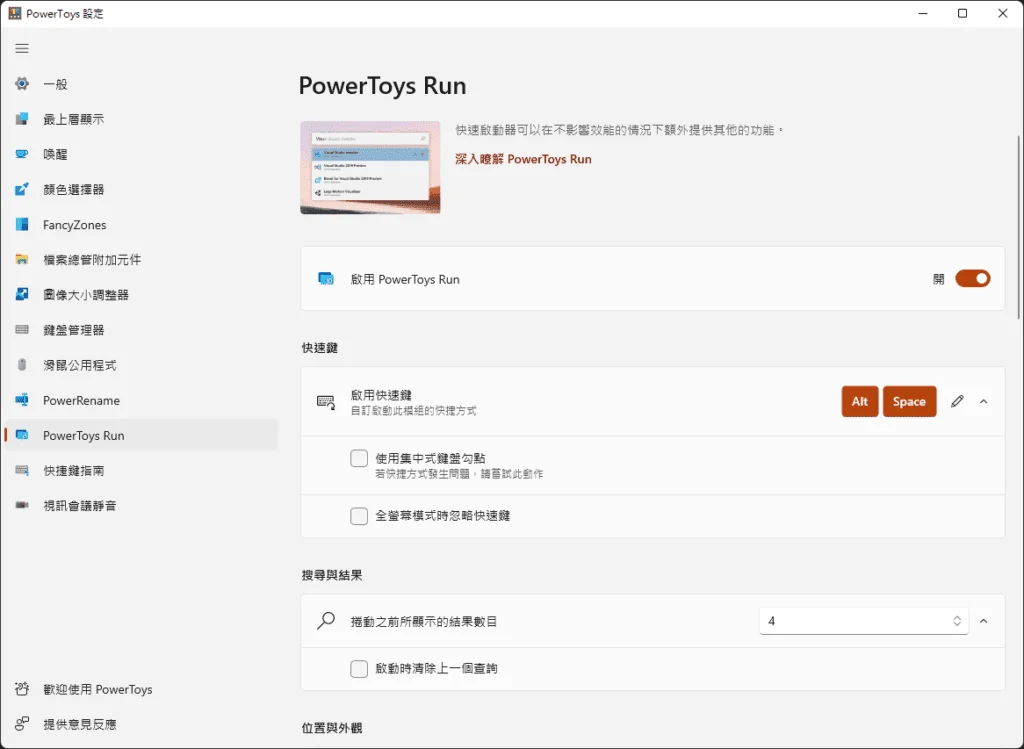
Task: Click the results number input field showing 4
Action: point(863,621)
